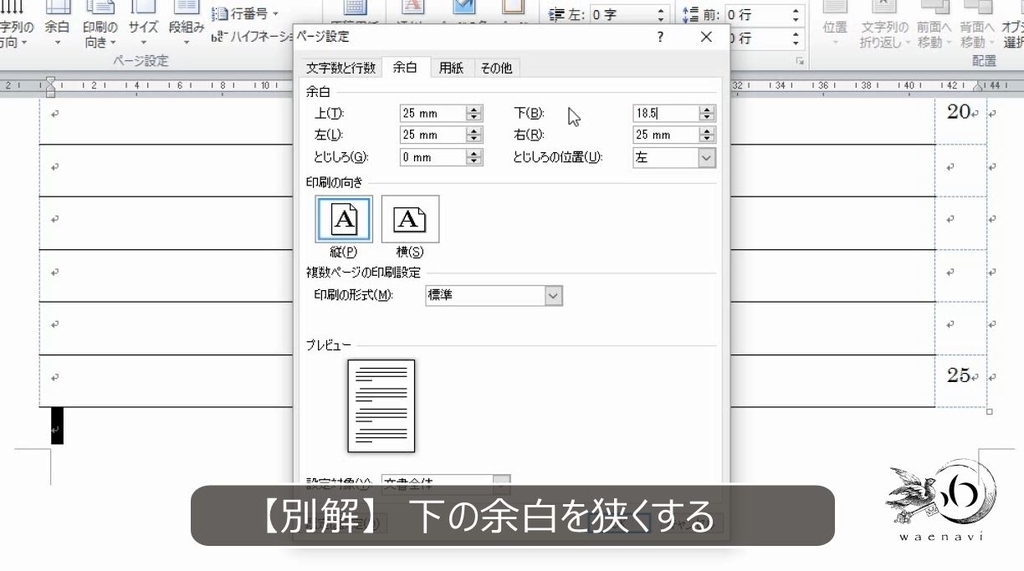Click the left indent marker on ruler

[50, 86]
